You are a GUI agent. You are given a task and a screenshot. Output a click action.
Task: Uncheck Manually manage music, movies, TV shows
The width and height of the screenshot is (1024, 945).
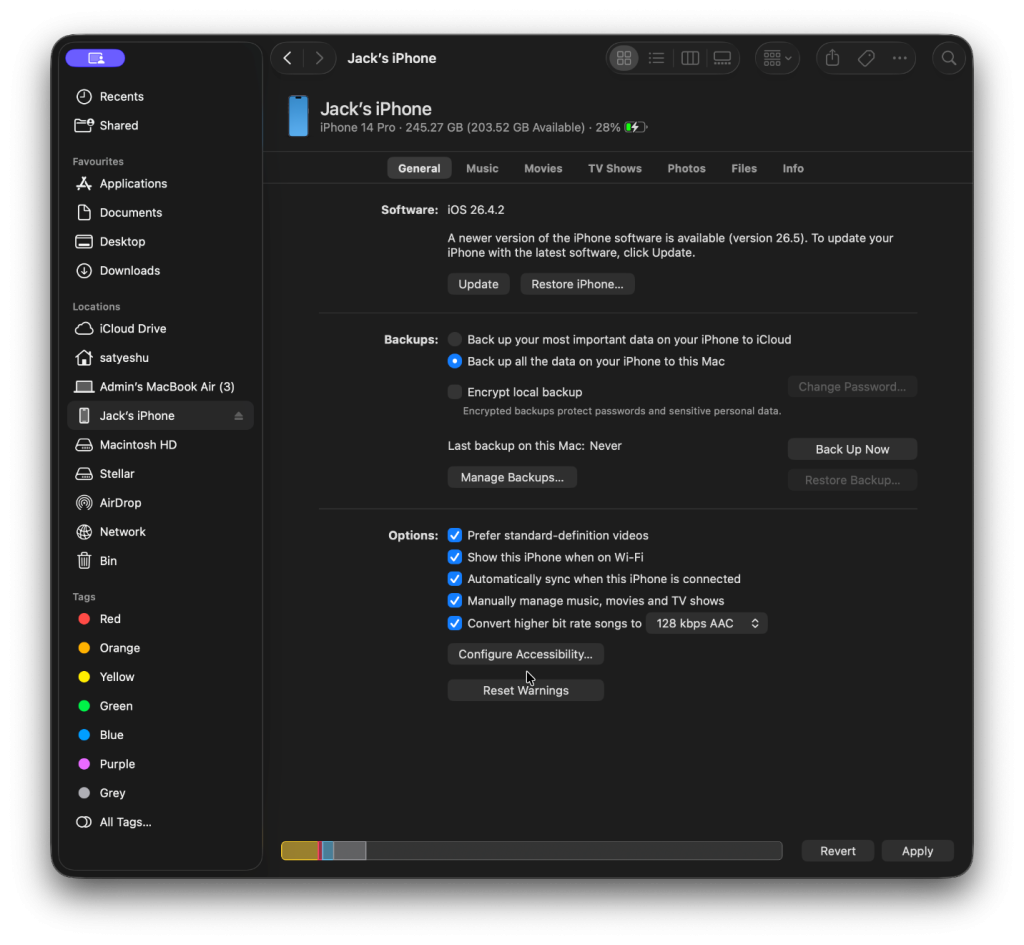pyautogui.click(x=455, y=601)
